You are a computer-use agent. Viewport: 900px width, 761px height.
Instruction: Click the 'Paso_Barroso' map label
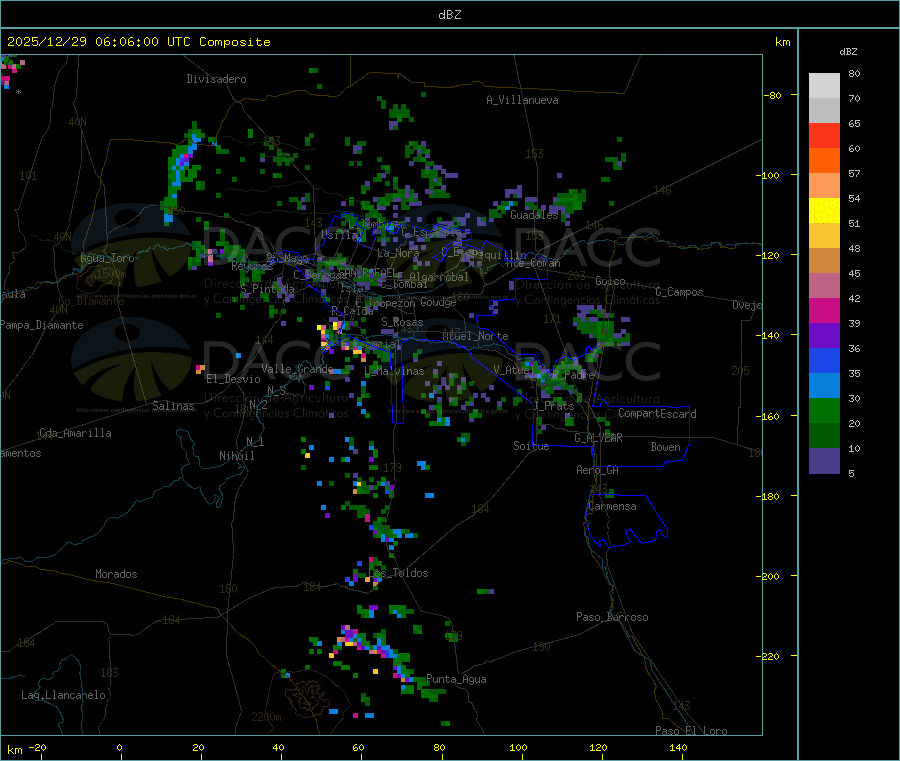(612, 617)
